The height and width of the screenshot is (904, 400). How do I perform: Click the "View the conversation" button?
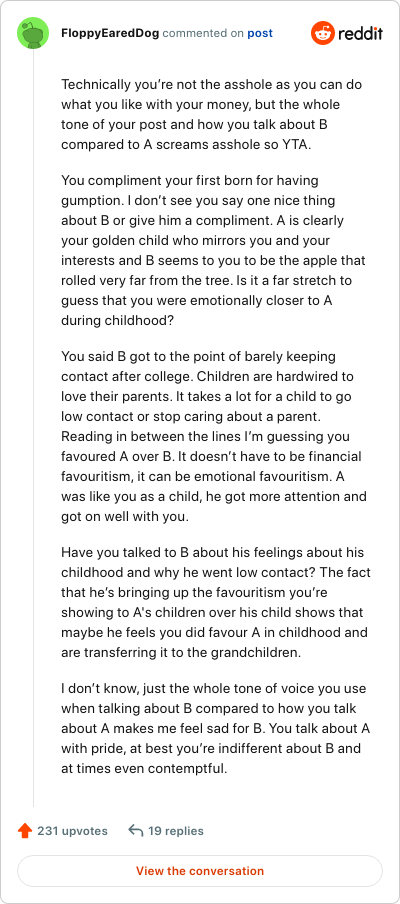(200, 871)
